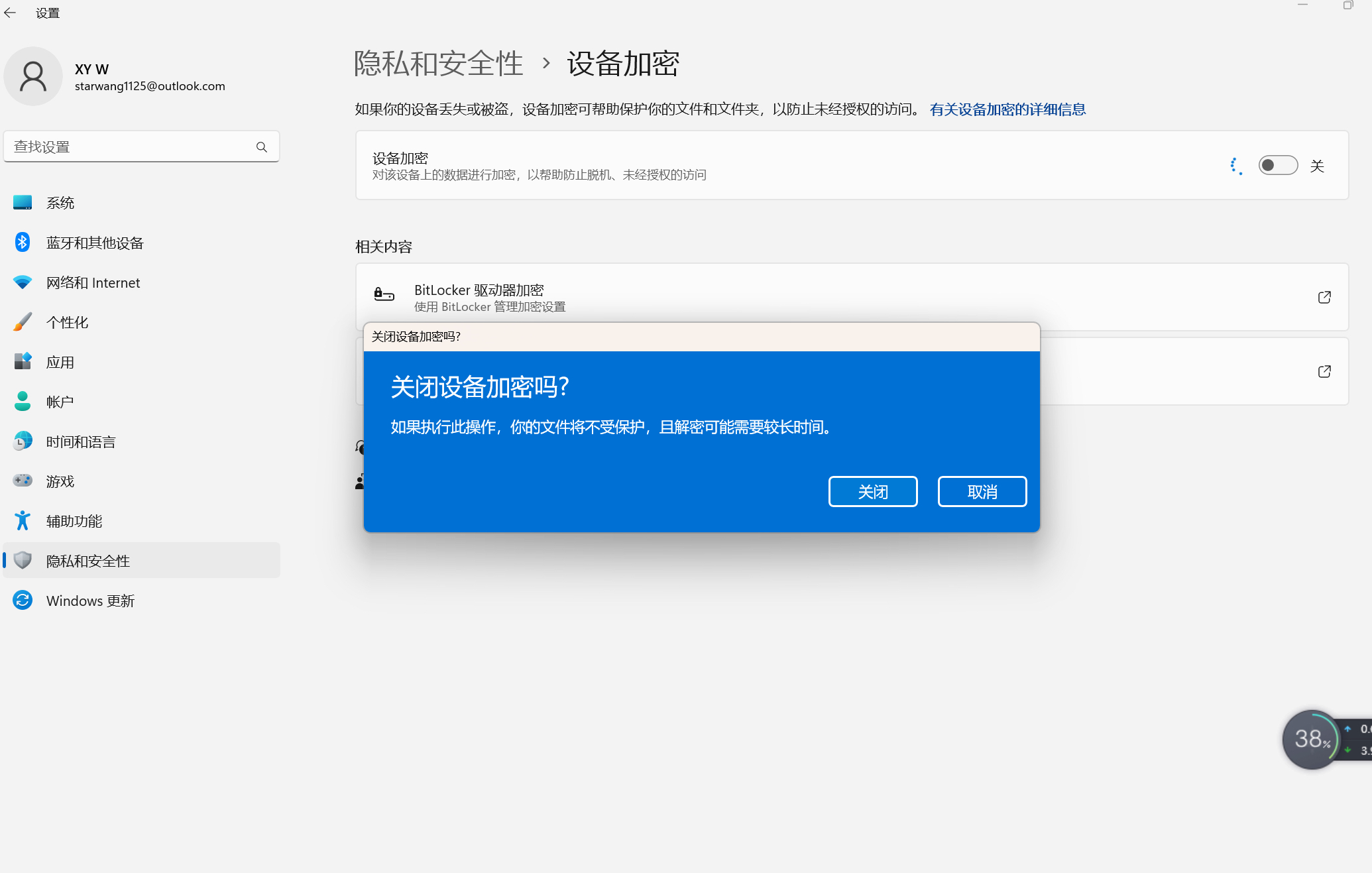This screenshot has height=873, width=1372.
Task: Click the Windows Update sidebar icon
Action: (23, 601)
